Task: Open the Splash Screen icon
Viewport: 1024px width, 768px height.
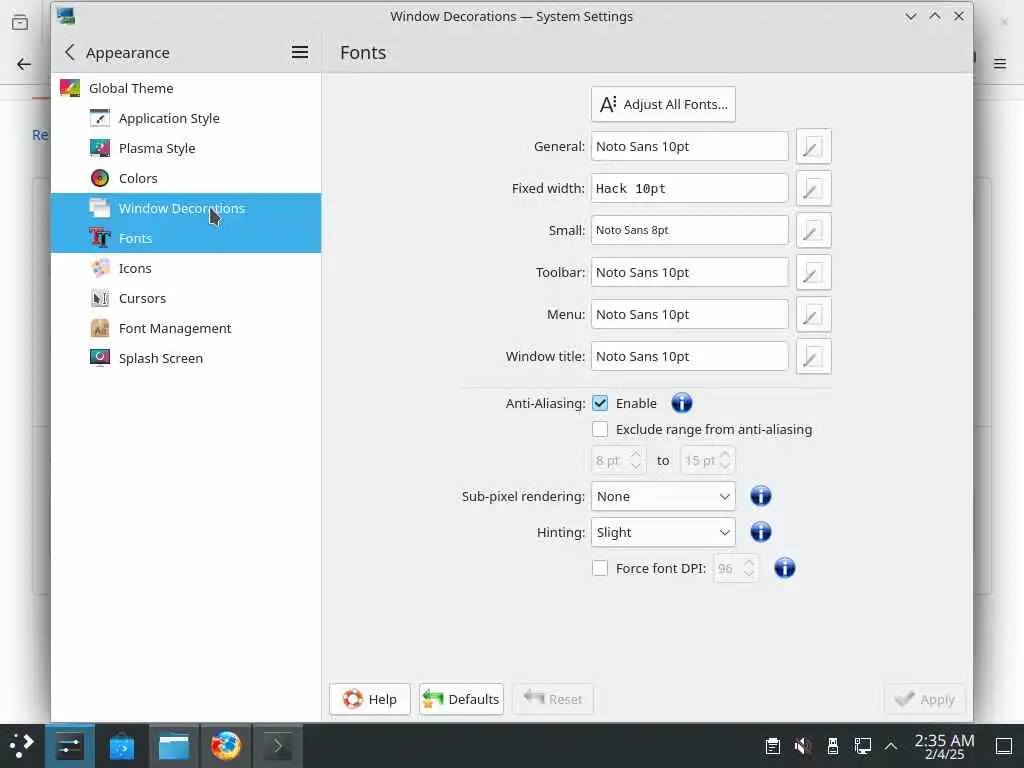Action: coord(99,359)
